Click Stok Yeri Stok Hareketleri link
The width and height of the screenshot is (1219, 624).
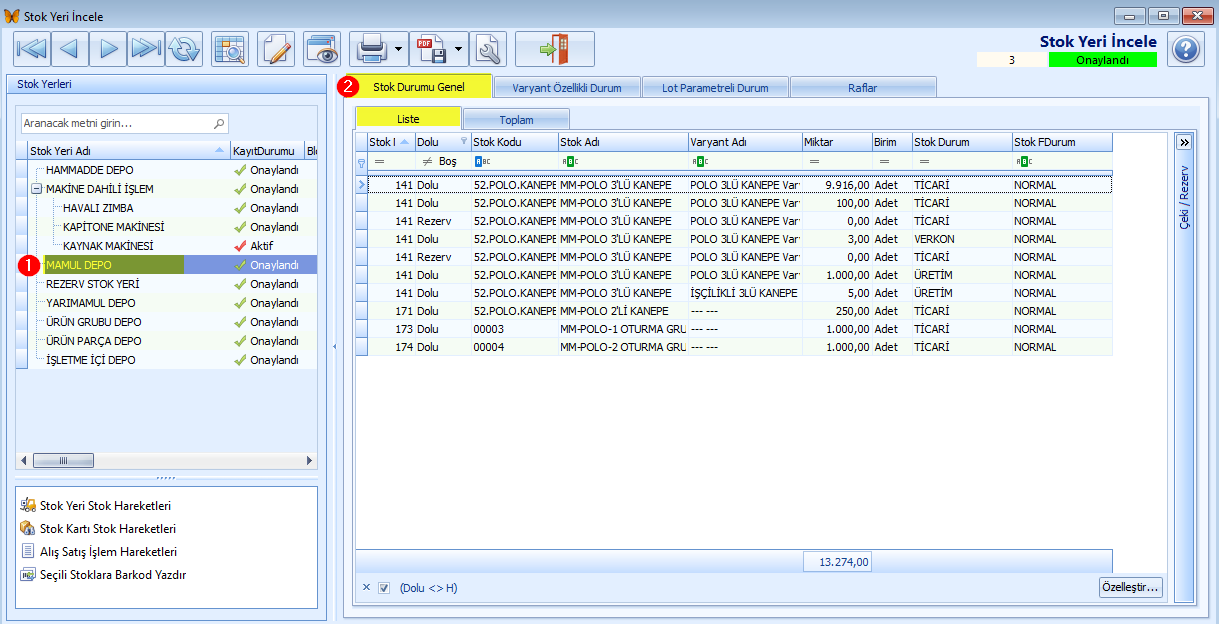pos(105,506)
